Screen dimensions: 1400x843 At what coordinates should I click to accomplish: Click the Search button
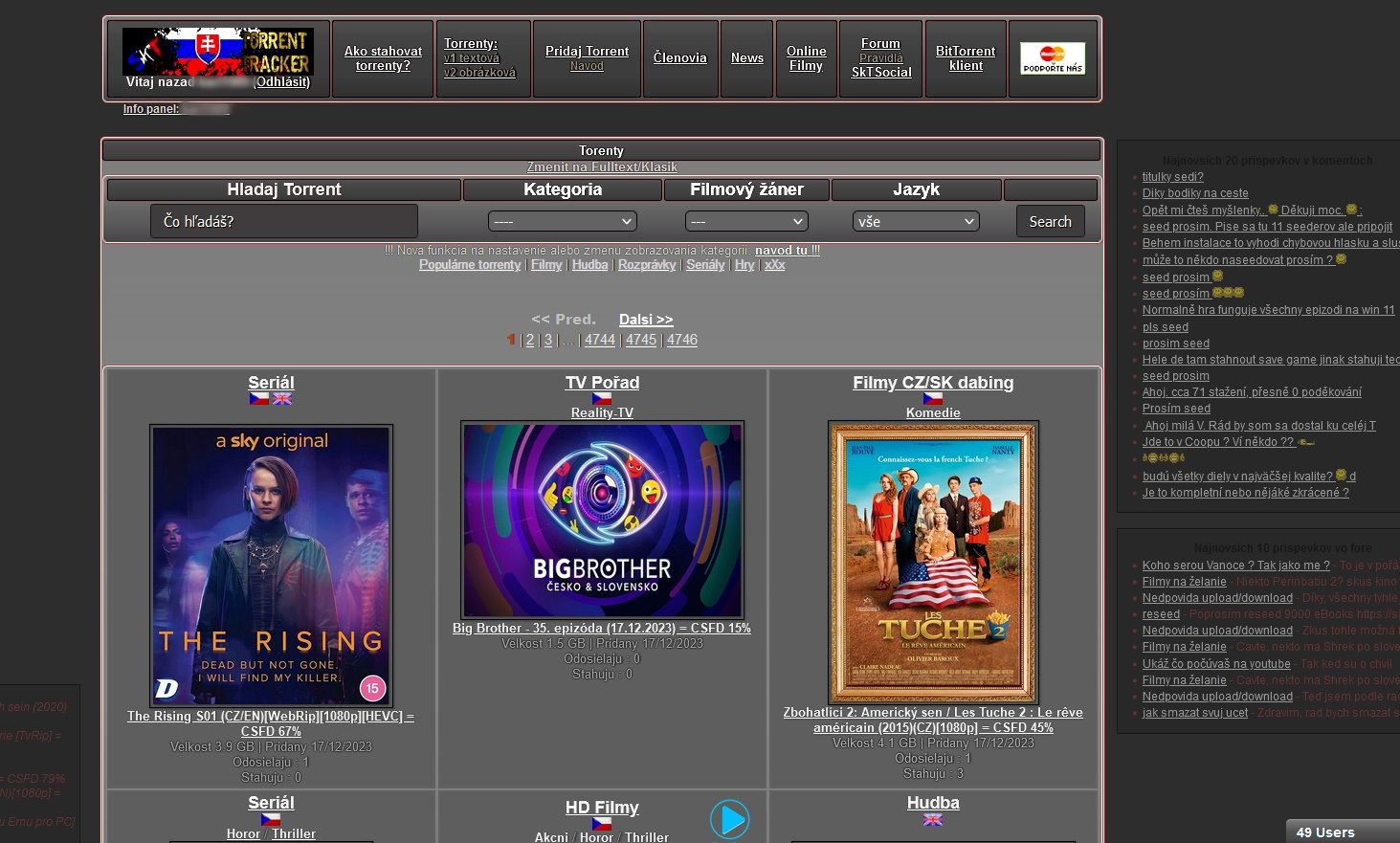click(x=1050, y=221)
